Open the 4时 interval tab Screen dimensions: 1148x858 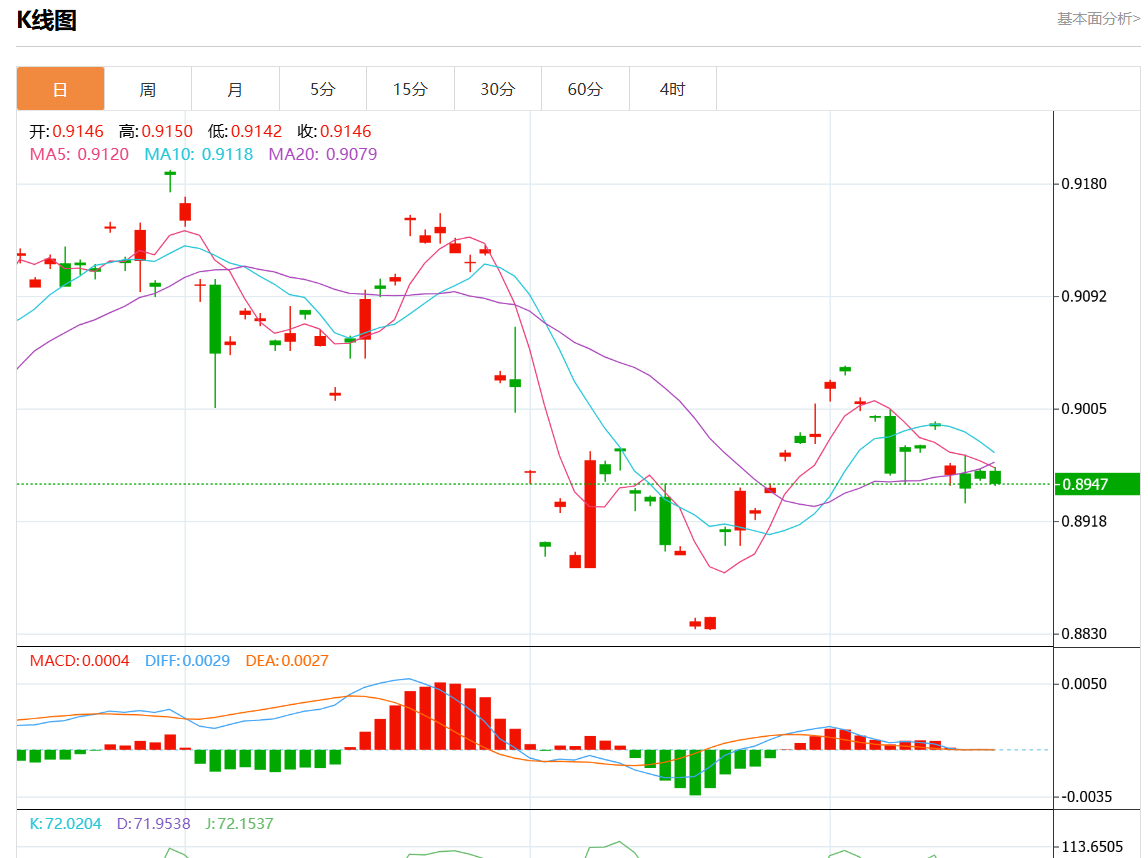673,89
